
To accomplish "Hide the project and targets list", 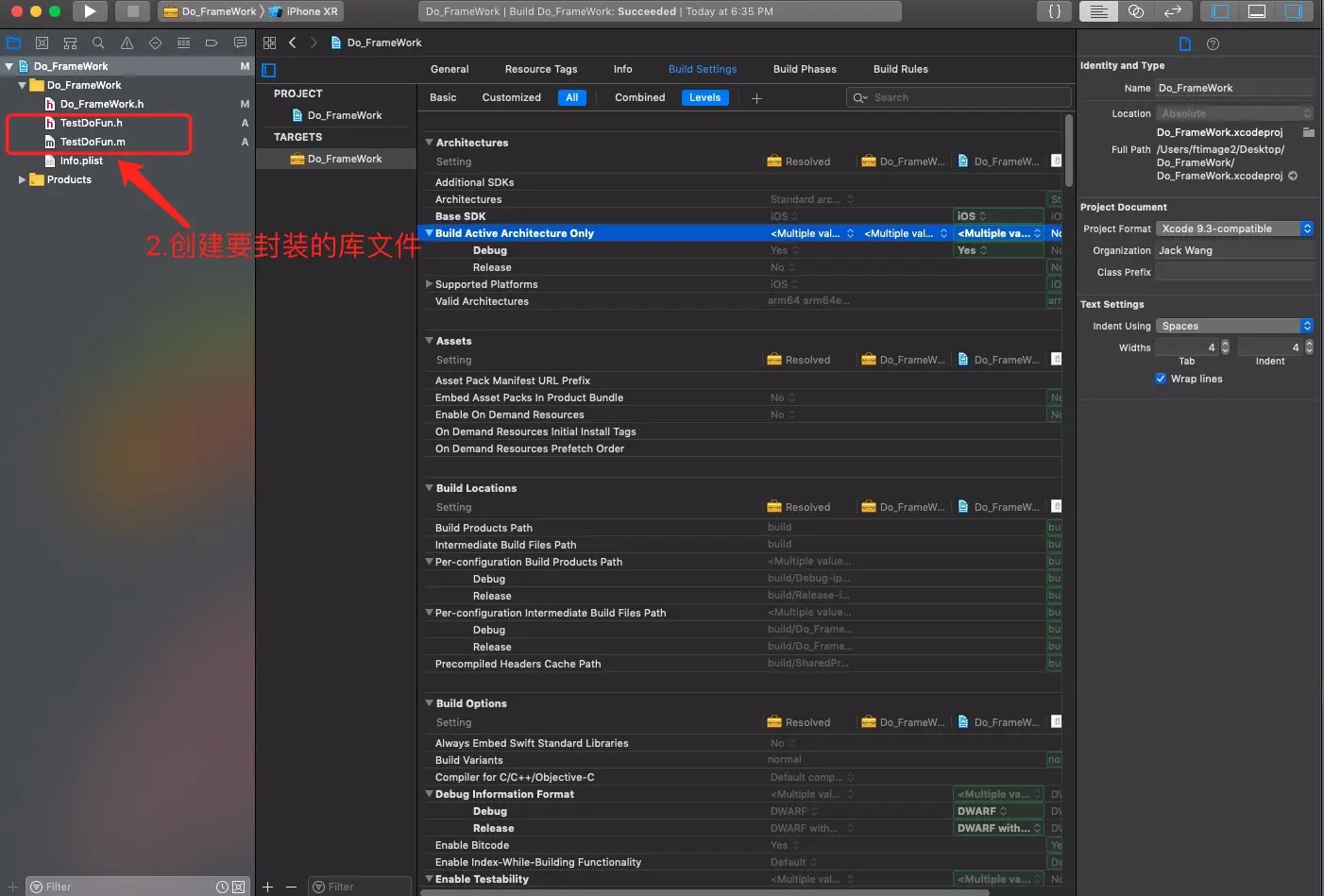I will (269, 70).
